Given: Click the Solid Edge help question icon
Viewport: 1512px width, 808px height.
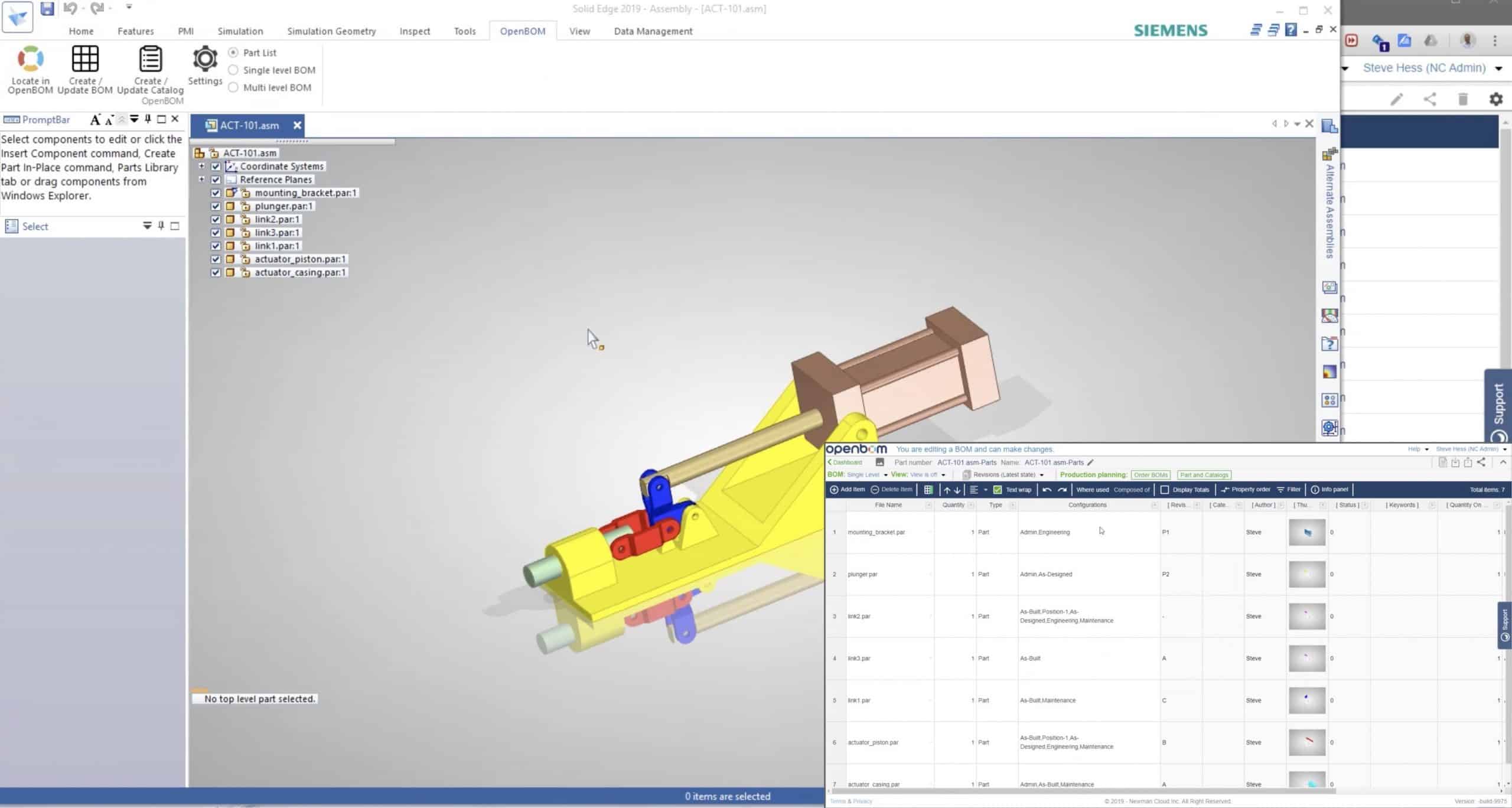Looking at the screenshot, I should [1291, 30].
